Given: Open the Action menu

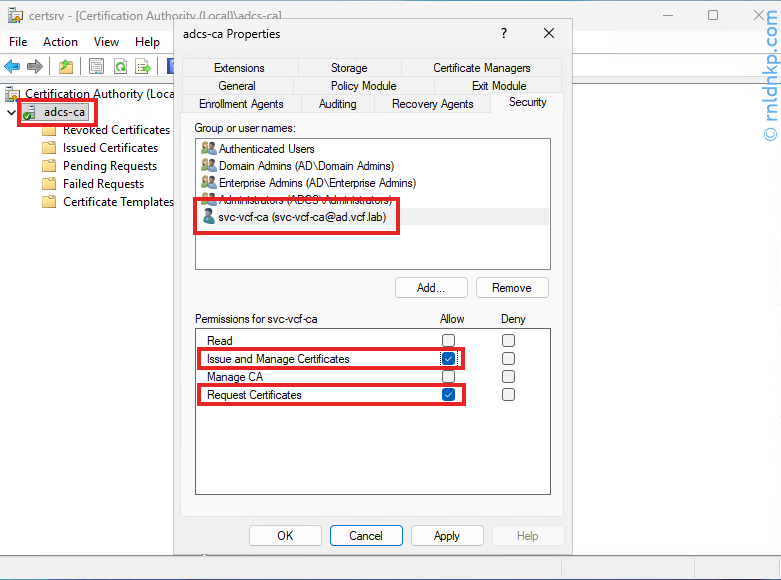Looking at the screenshot, I should tap(60, 42).
